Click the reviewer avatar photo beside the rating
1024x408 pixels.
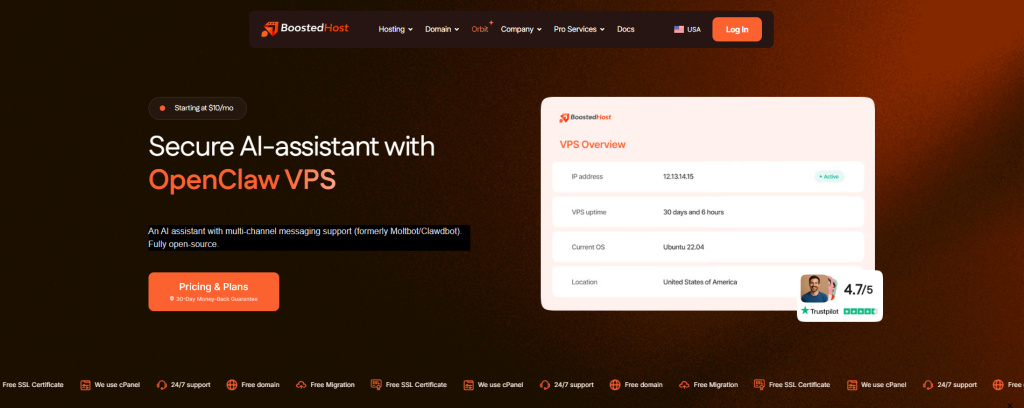pyautogui.click(x=816, y=289)
